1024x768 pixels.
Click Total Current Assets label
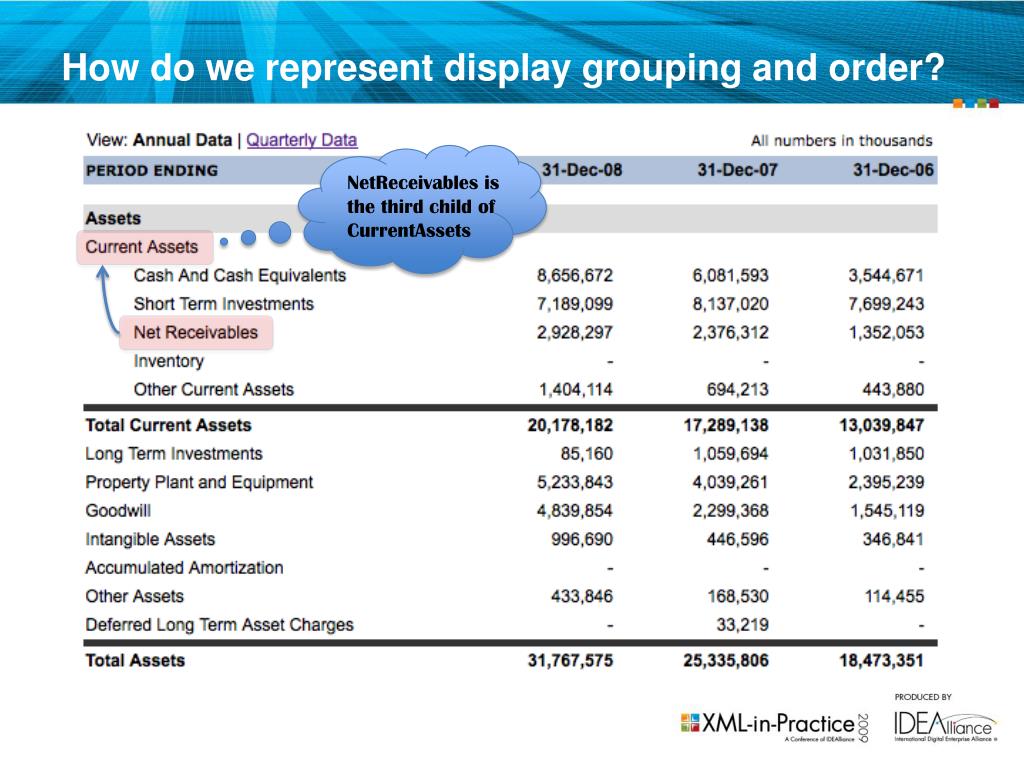[x=168, y=425]
